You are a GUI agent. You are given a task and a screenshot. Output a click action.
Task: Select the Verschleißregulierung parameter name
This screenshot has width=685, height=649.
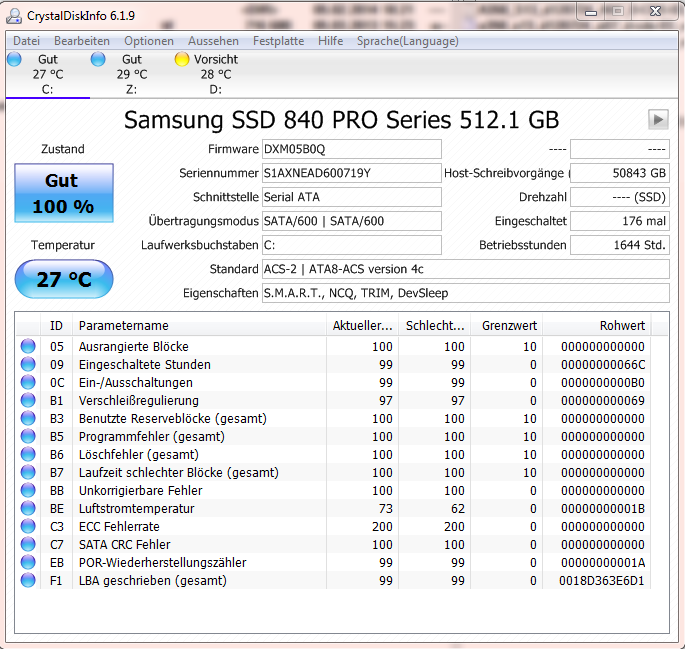(138, 400)
